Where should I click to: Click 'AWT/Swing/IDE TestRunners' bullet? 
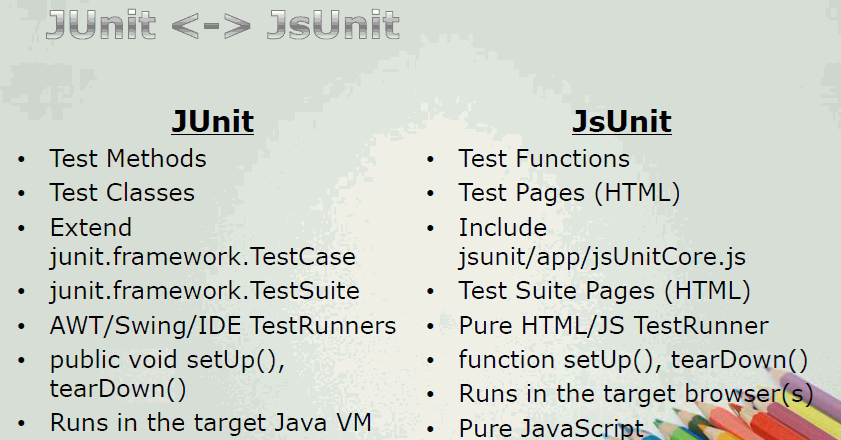[223, 326]
